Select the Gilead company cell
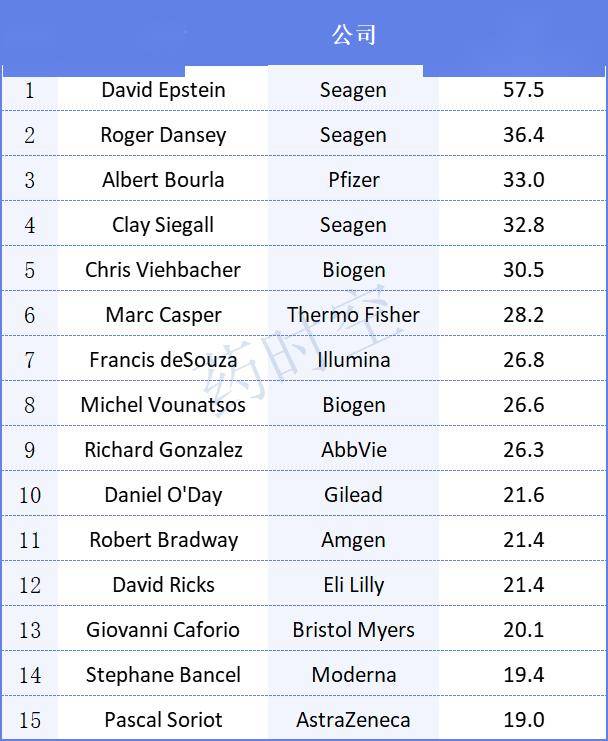 tap(353, 495)
